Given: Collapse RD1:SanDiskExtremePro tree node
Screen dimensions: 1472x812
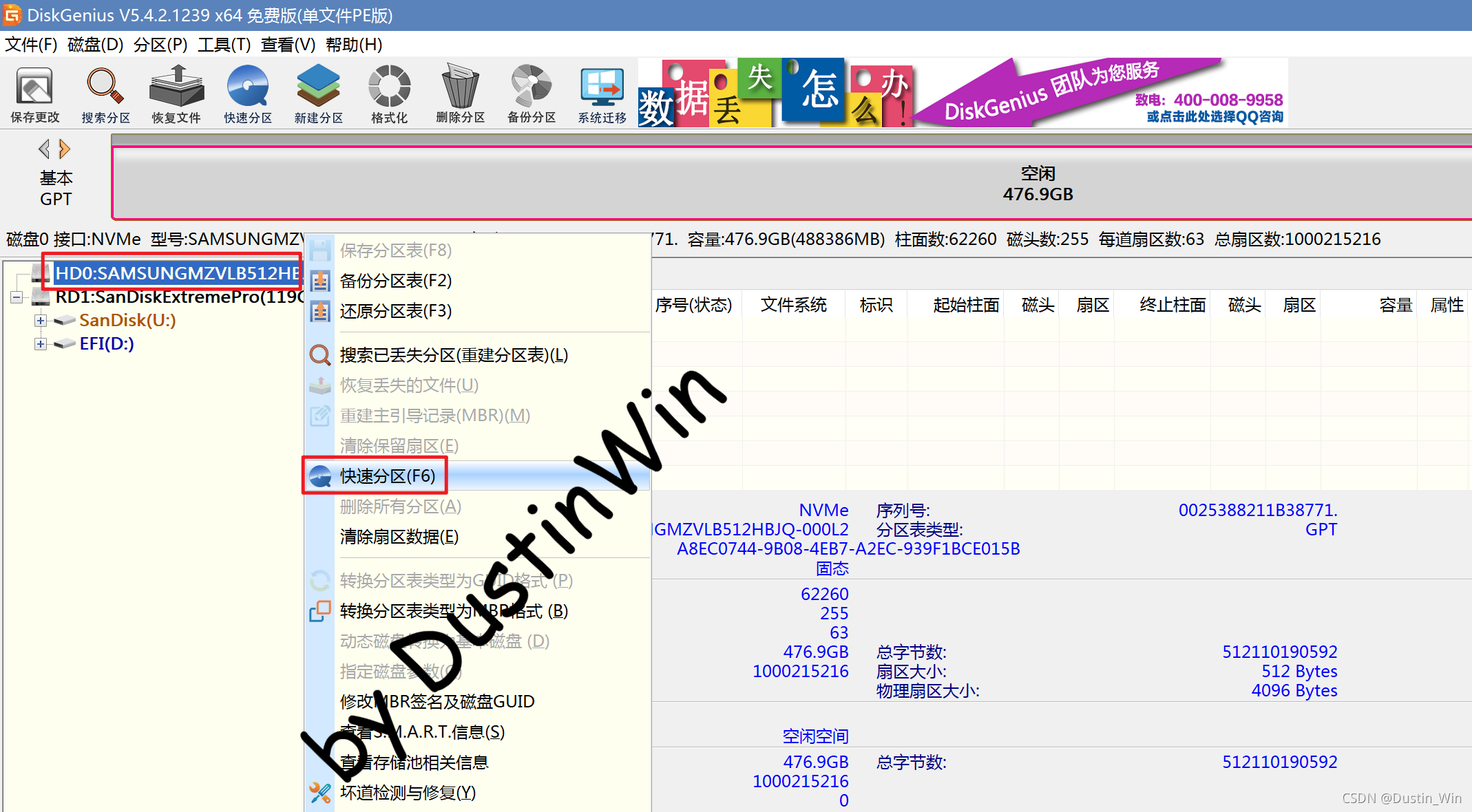Looking at the screenshot, I should [17, 297].
